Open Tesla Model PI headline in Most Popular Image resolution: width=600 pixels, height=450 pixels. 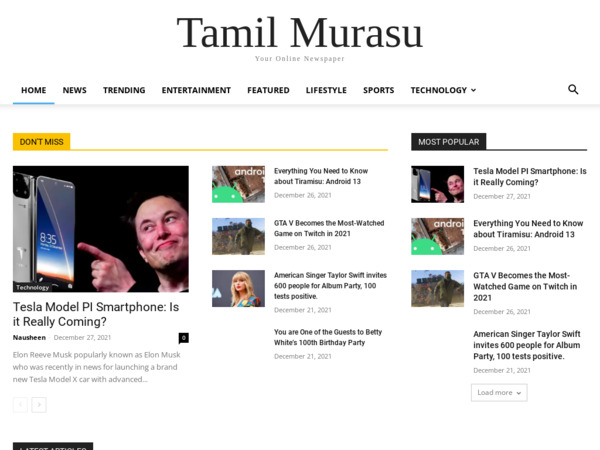pos(530,176)
